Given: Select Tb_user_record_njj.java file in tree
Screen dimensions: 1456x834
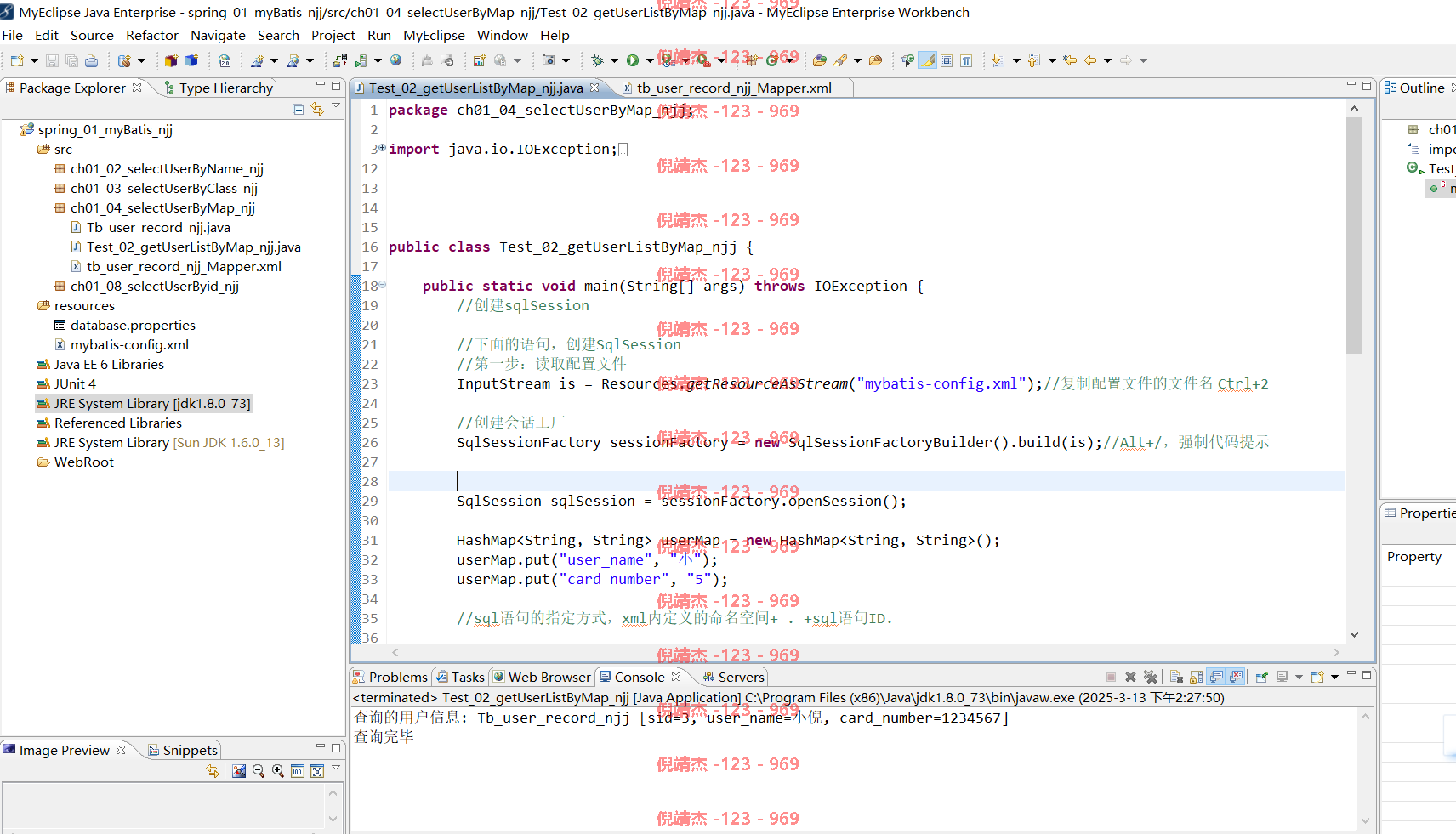Looking at the screenshot, I should (x=158, y=227).
